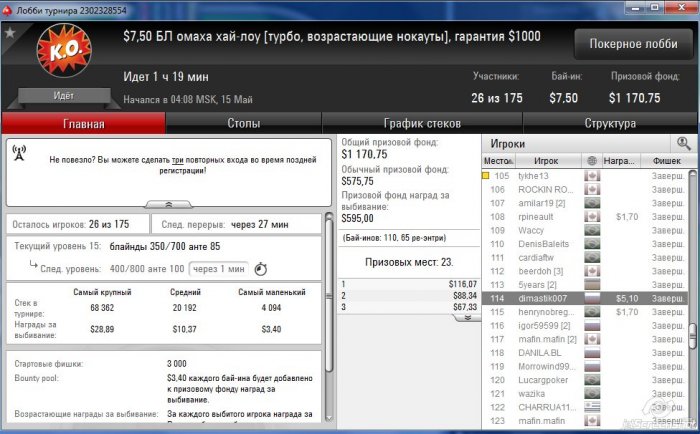Screen dimensions: 700x434
Task: Sort players by Награда column
Action: pyautogui.click(x=620, y=161)
